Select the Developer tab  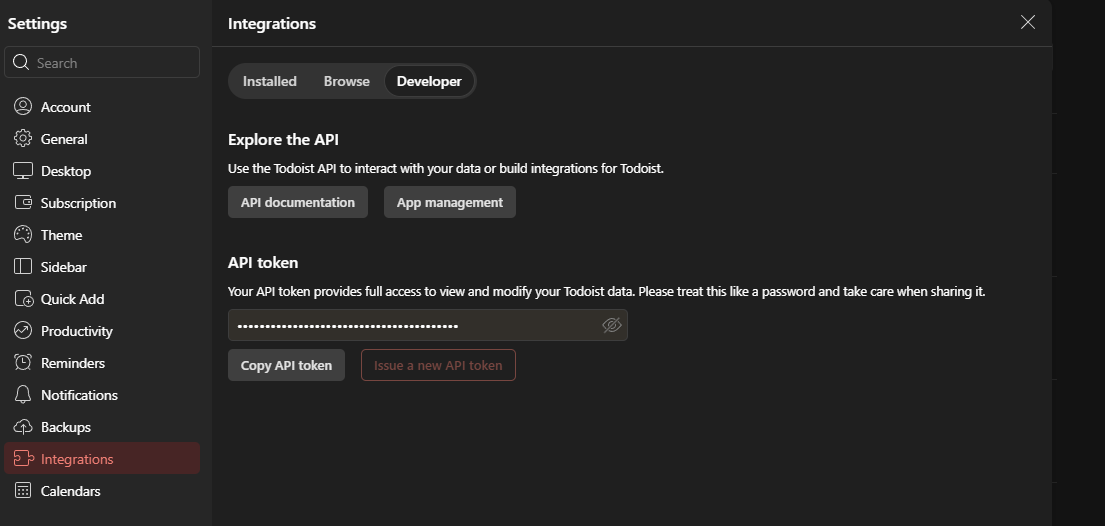click(429, 81)
